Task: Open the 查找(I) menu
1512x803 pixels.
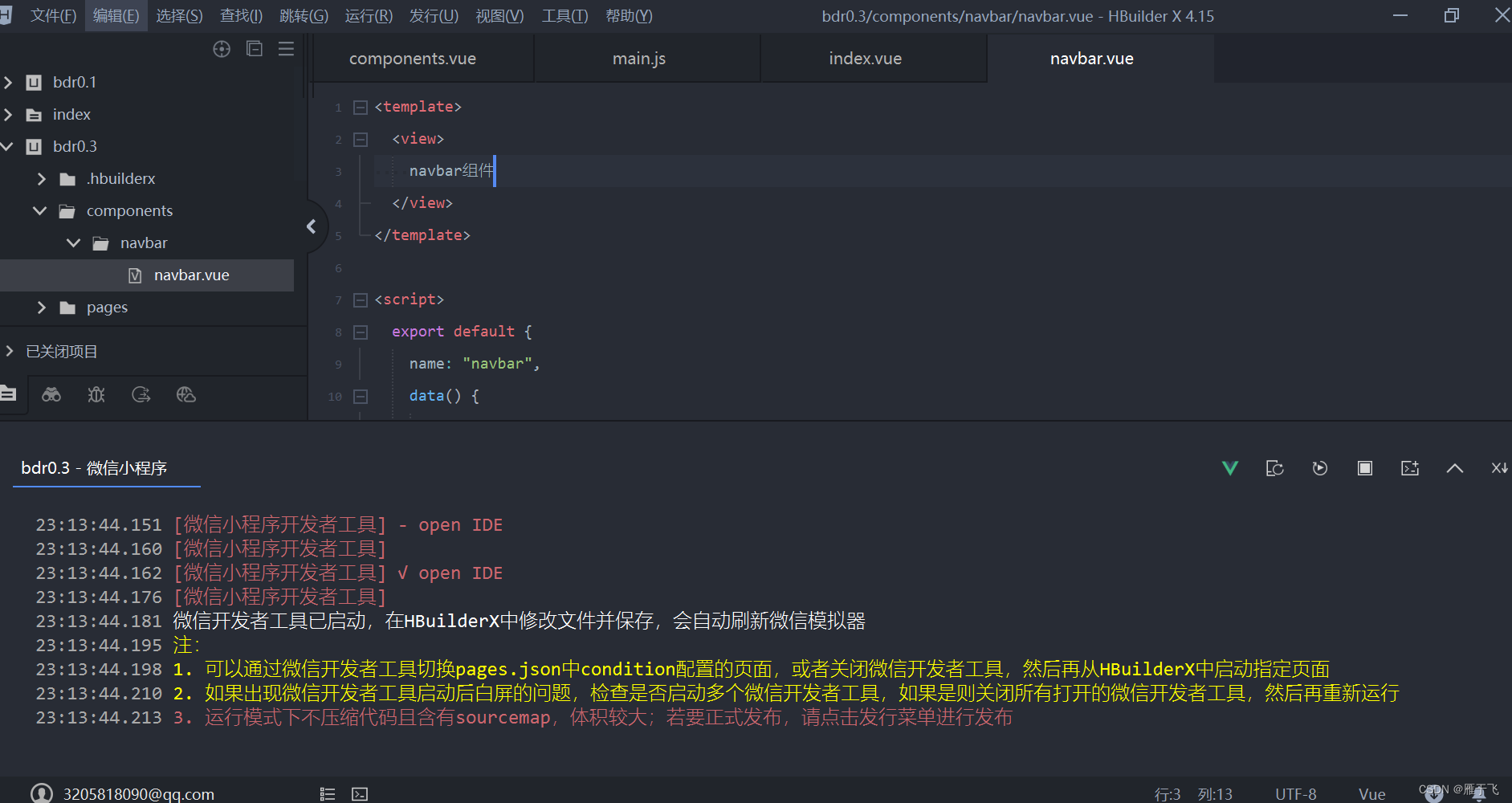Action: (241, 16)
